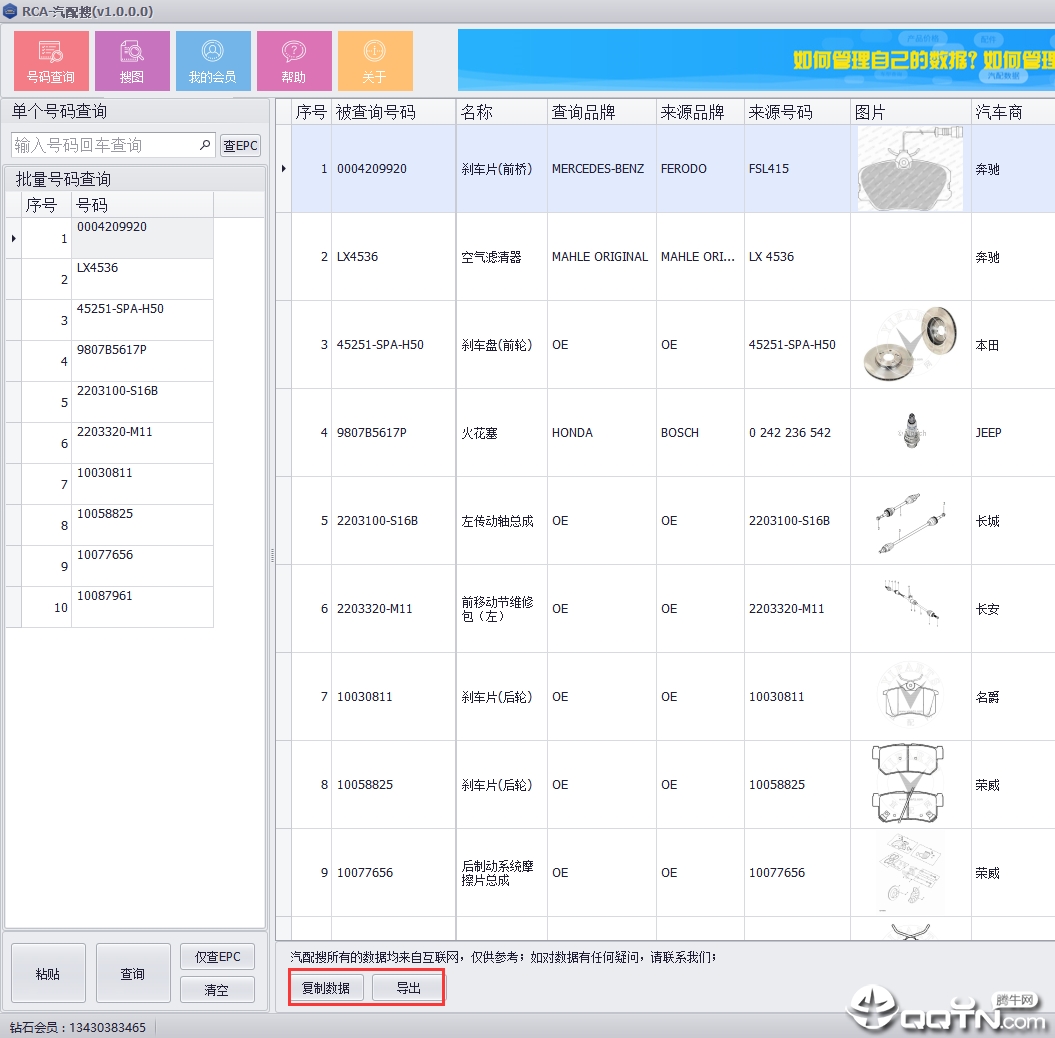Click the MAHLE ORIGINAL query brand cell
This screenshot has width=1055, height=1038.
602,257
